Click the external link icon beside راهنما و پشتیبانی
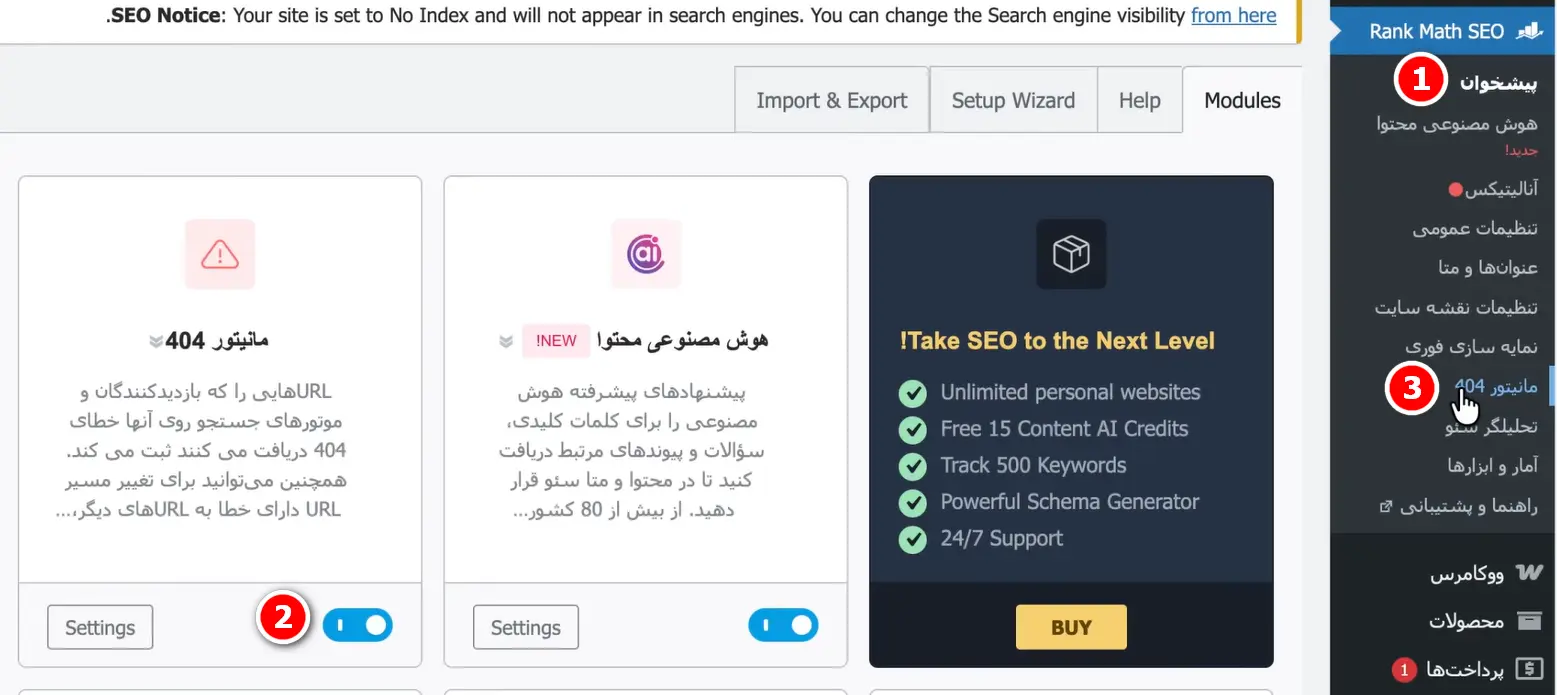Screen dimensions: 1557x695 [x=1384, y=507]
